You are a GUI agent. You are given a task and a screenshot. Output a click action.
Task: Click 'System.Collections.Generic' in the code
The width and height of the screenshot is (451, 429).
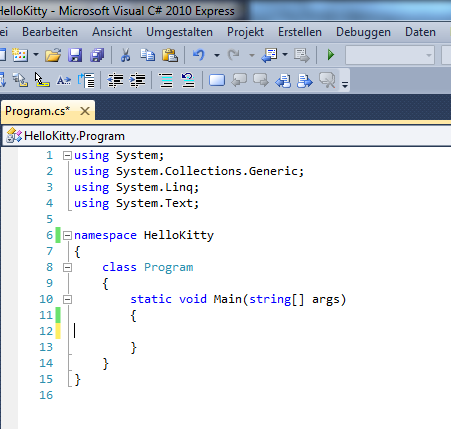(206, 171)
